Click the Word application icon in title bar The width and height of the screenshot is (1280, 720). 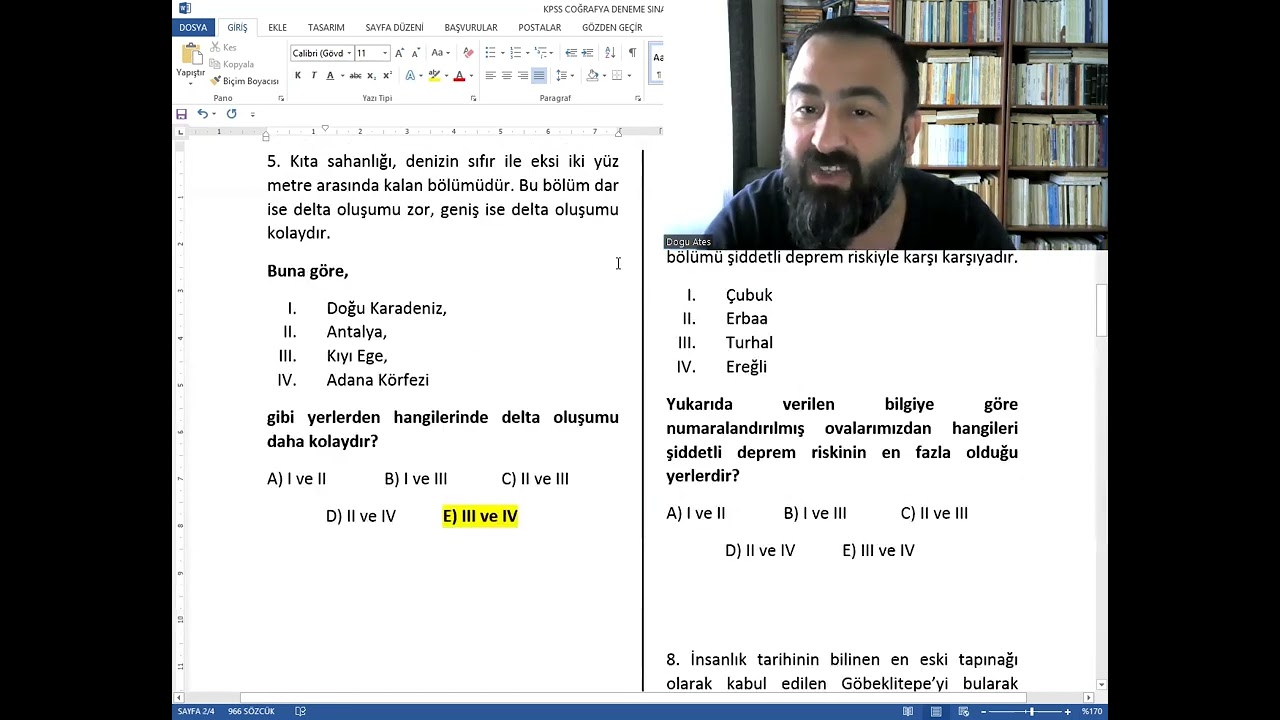[184, 8]
